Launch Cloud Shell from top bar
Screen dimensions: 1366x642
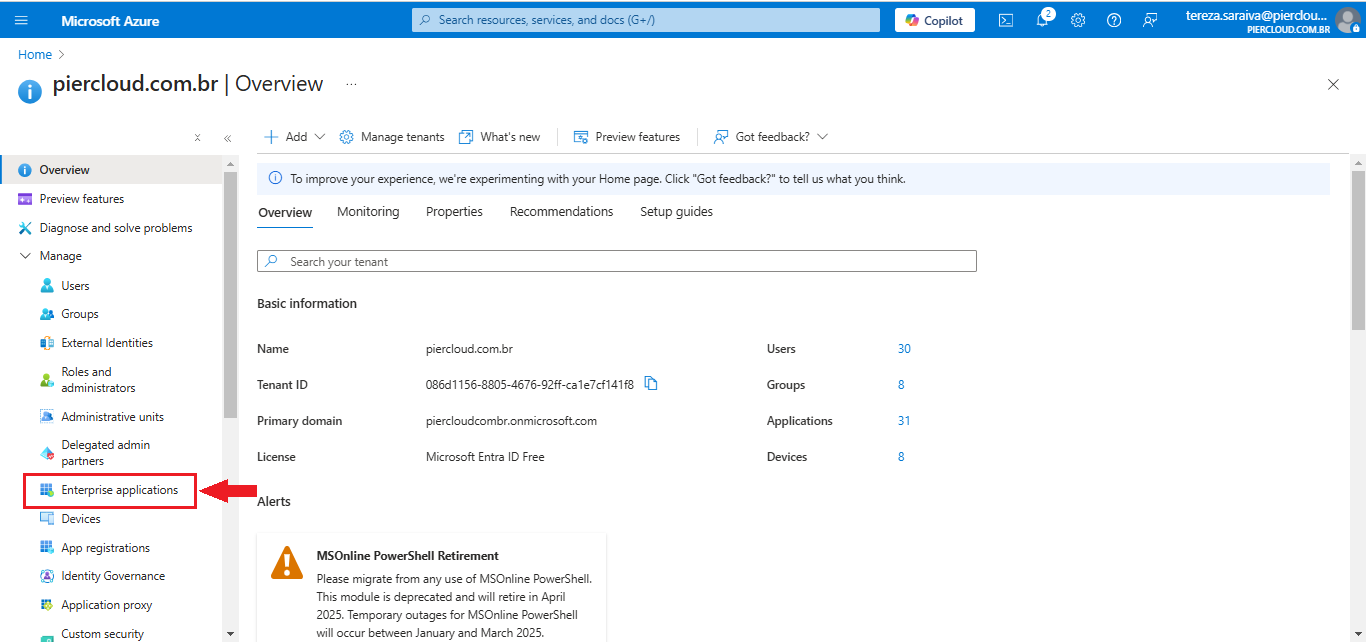[1006, 20]
